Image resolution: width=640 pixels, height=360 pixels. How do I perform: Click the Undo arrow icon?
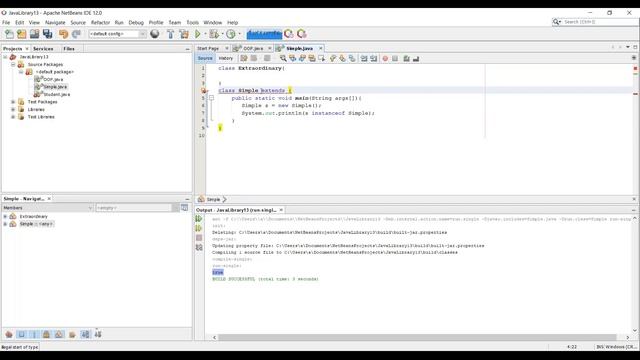63,34
